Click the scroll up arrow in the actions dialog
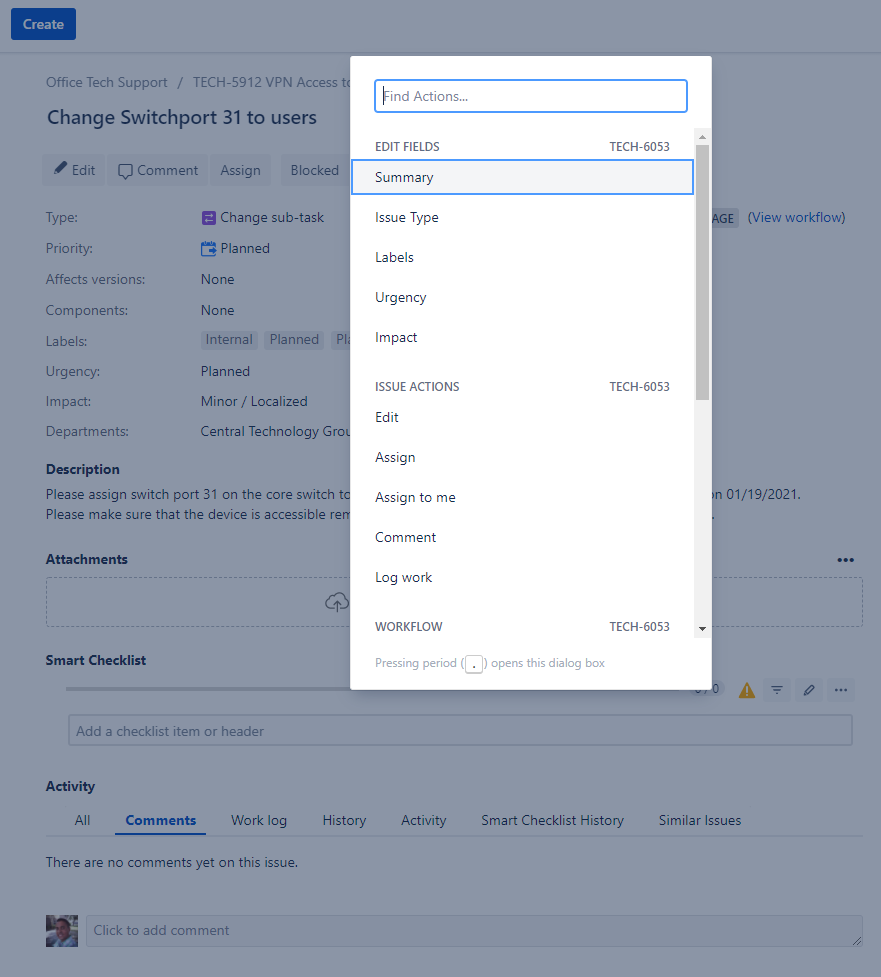The height and width of the screenshot is (977, 881). point(702,136)
